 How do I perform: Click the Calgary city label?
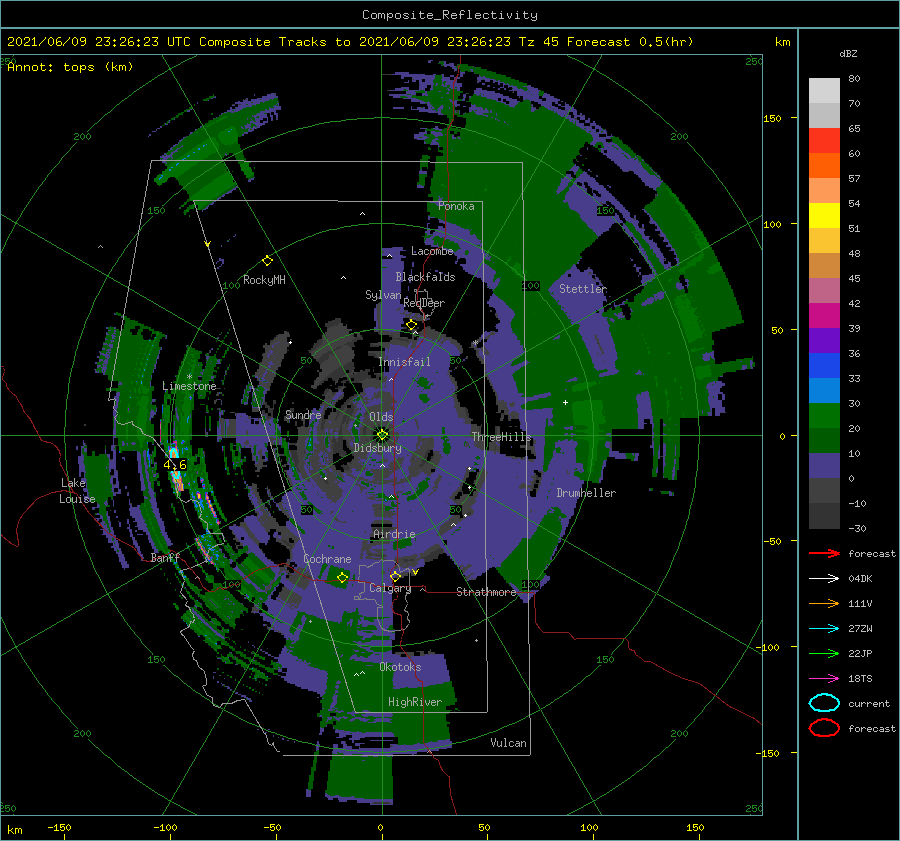coord(390,588)
